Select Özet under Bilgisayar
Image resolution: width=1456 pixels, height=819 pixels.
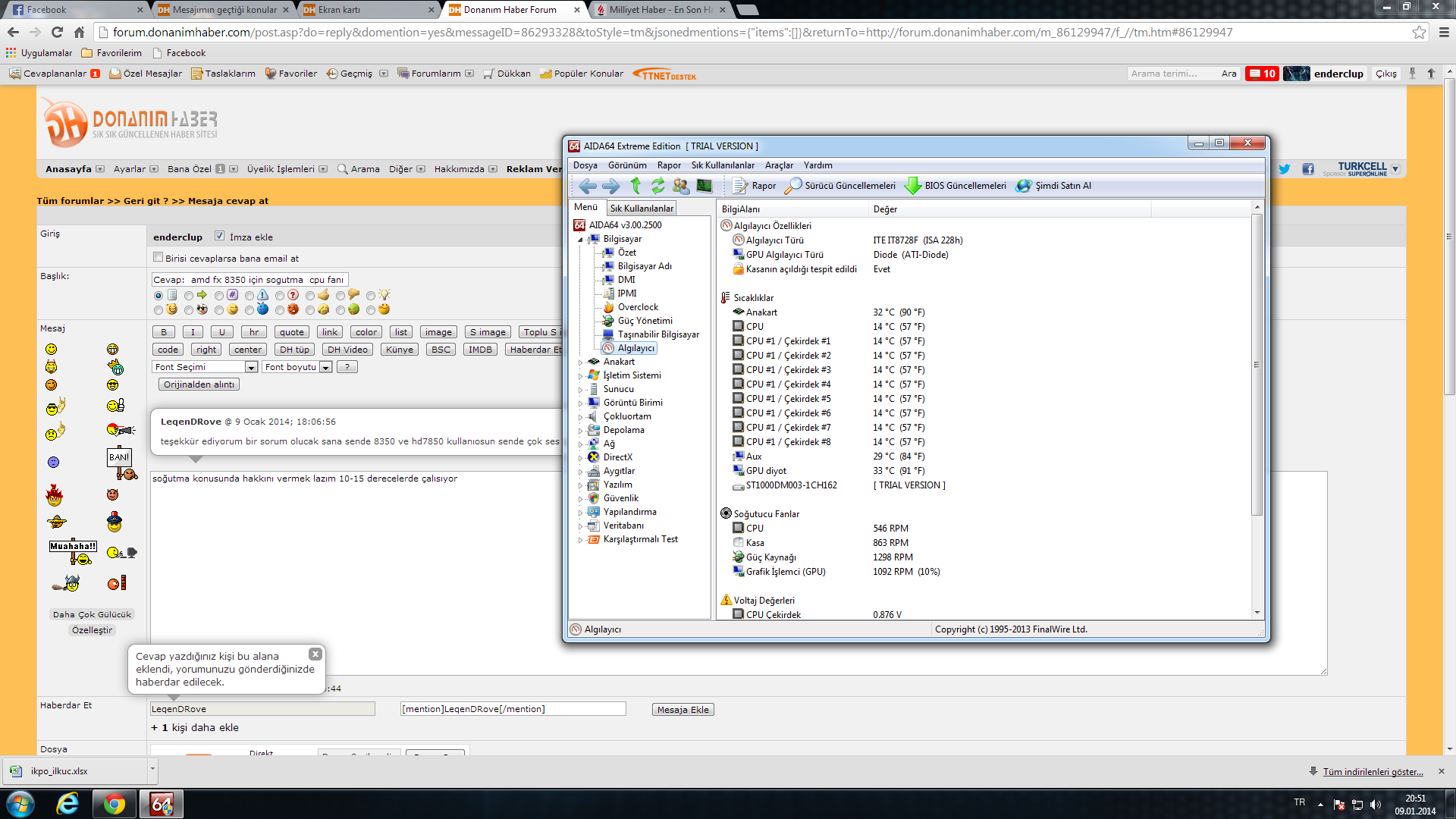click(626, 253)
